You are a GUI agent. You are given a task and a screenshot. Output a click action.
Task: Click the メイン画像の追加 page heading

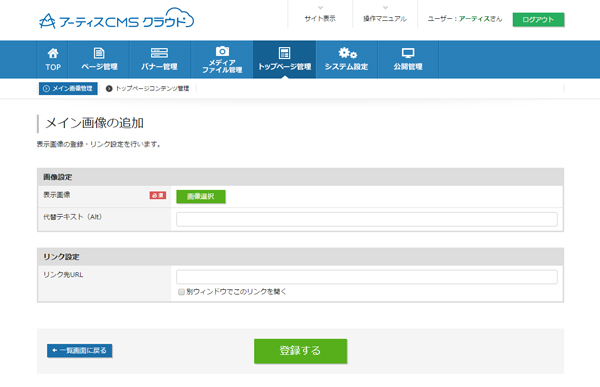pyautogui.click(x=95, y=123)
